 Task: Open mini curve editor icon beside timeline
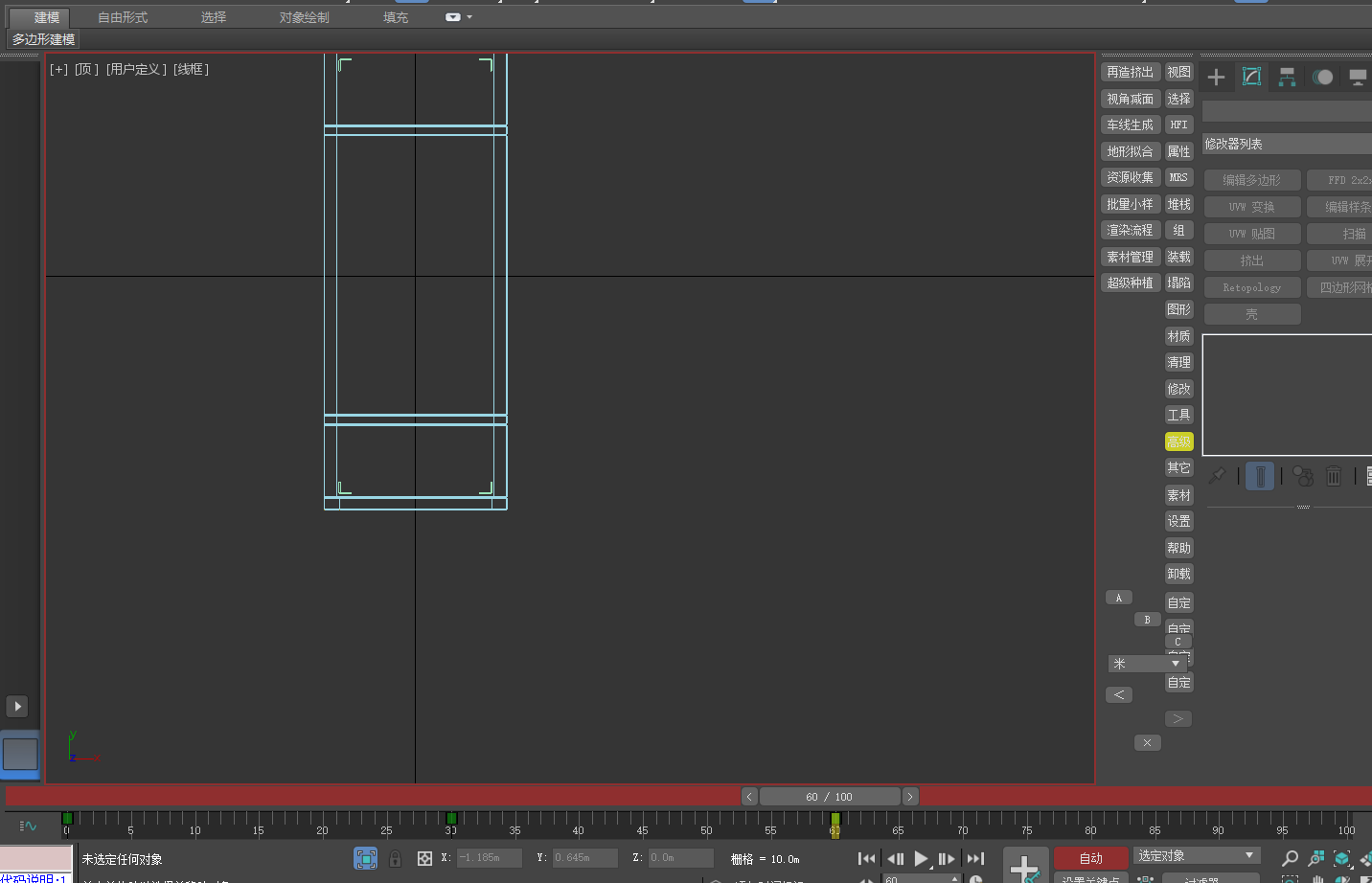[28, 826]
